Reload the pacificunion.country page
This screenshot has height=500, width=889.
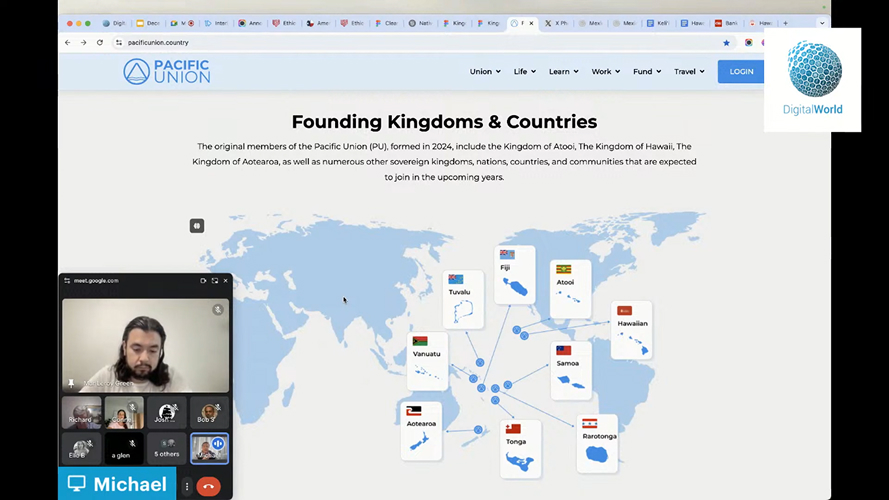[100, 43]
